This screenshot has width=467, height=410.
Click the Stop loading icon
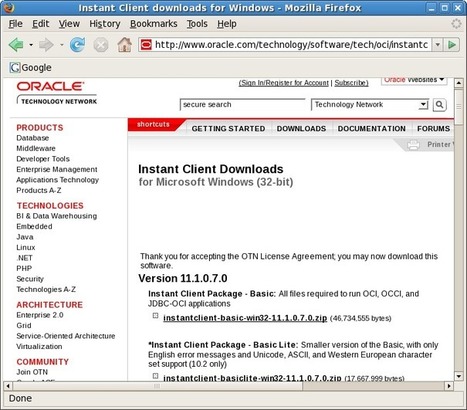point(101,45)
